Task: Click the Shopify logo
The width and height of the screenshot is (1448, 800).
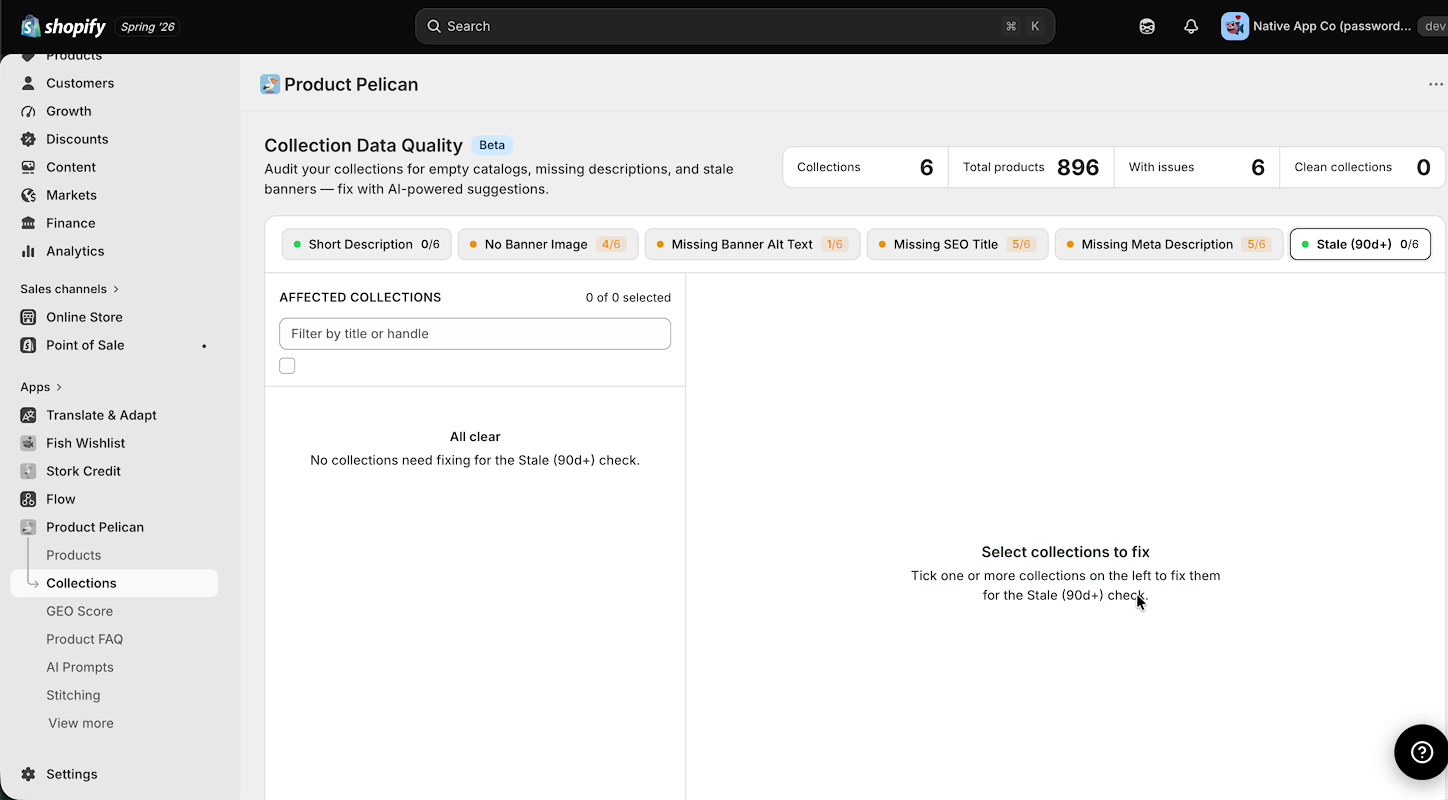Action: coord(63,26)
